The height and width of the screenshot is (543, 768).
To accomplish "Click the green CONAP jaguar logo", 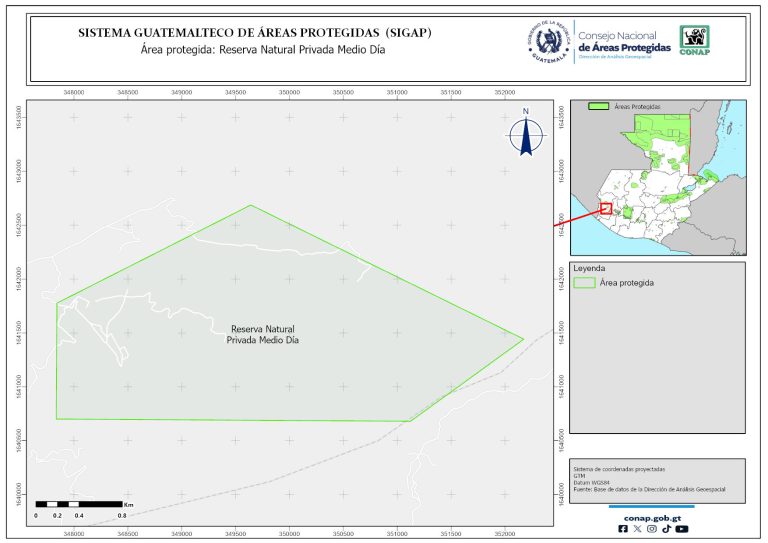I will [x=696, y=41].
